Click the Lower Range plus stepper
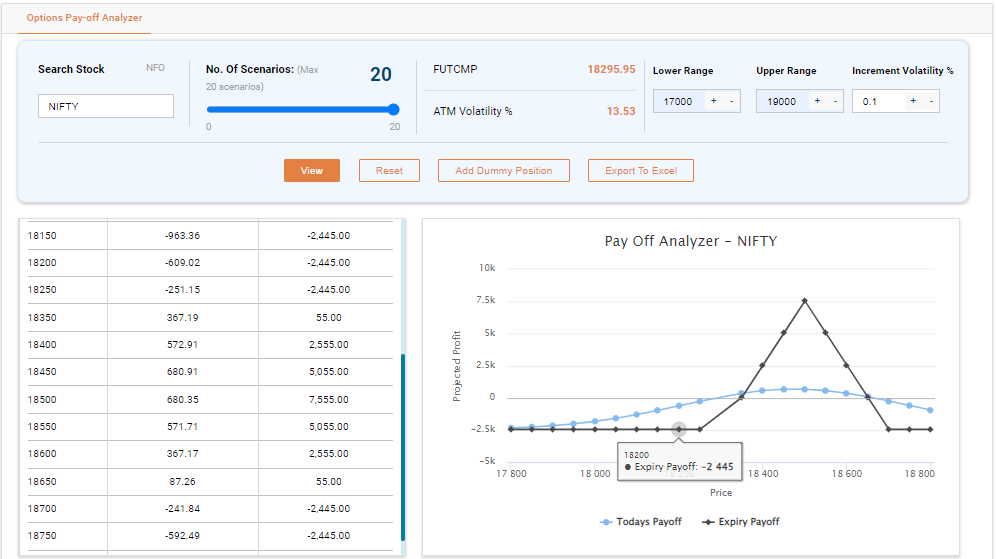Image resolution: width=996 pixels, height=559 pixels. 713,101
